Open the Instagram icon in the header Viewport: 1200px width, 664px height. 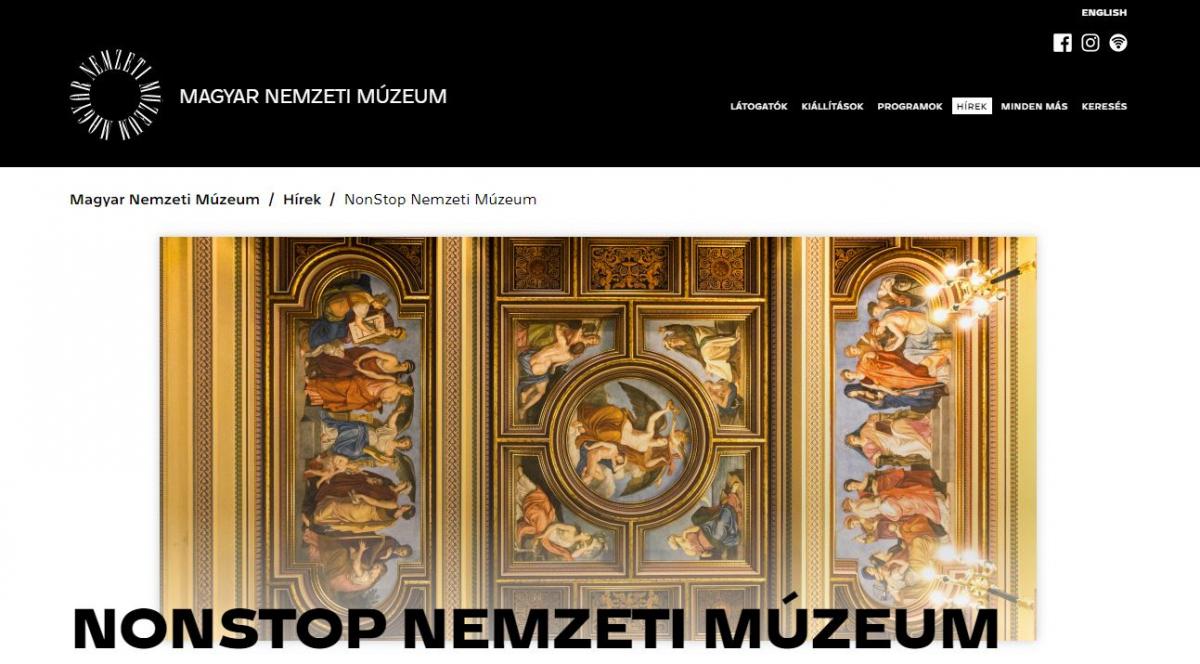pos(1090,43)
